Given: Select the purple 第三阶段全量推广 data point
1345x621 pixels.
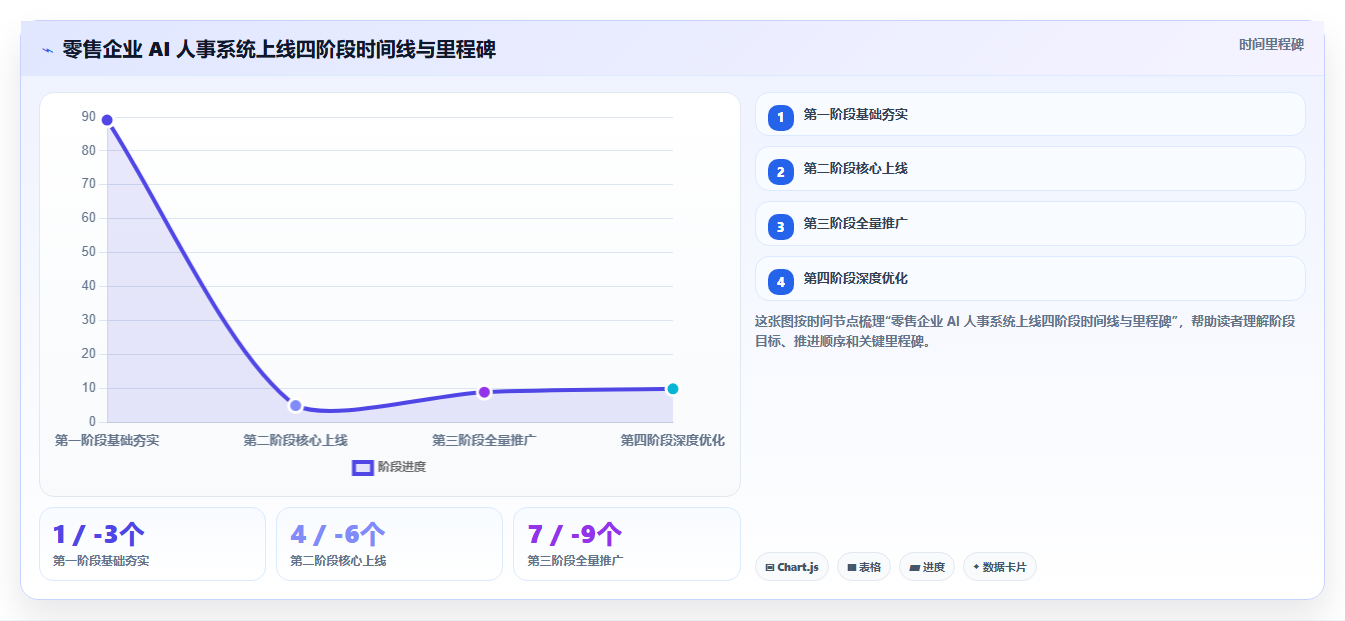Looking at the screenshot, I should point(484,392).
